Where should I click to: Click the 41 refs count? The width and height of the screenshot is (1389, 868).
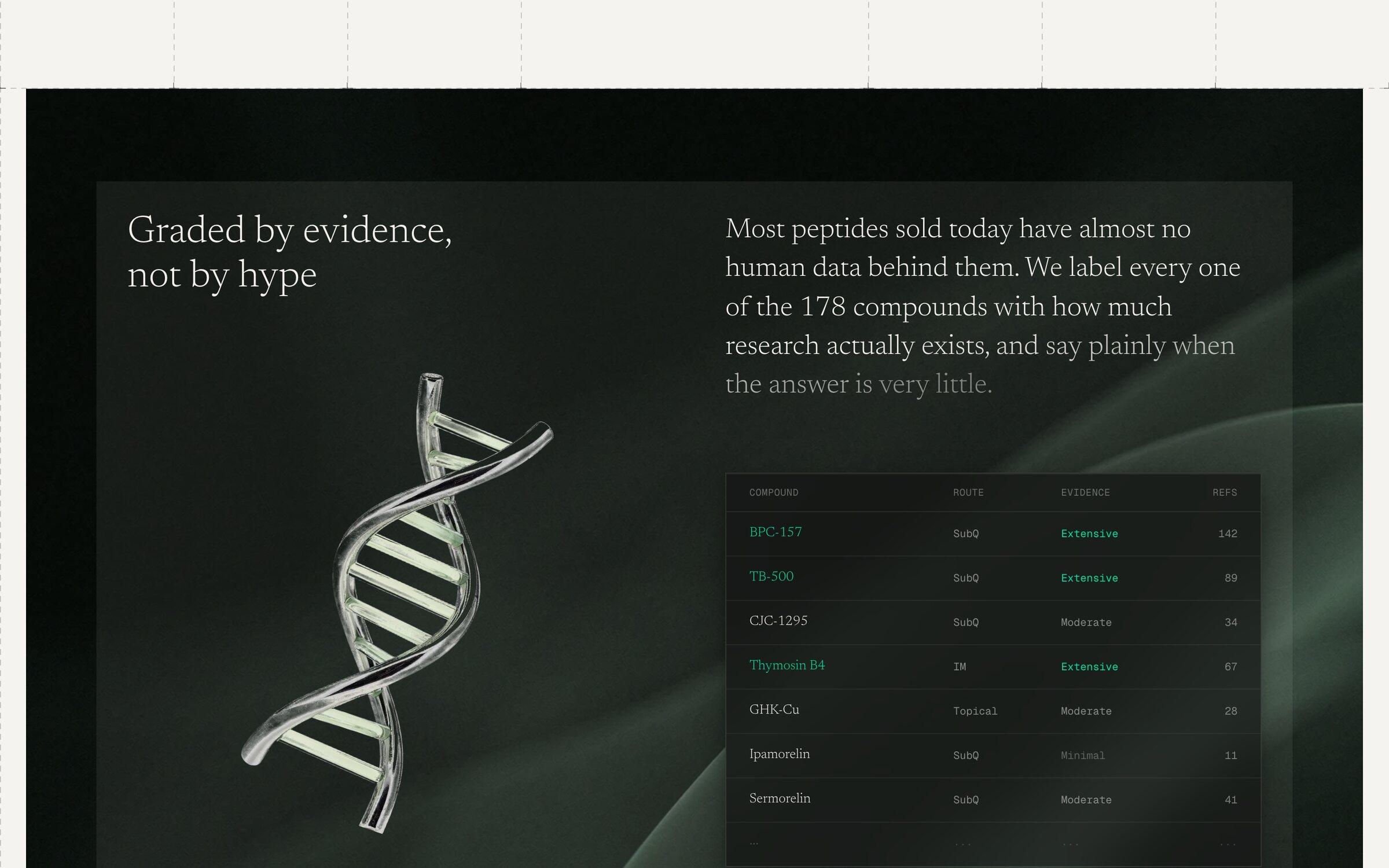(x=1231, y=800)
